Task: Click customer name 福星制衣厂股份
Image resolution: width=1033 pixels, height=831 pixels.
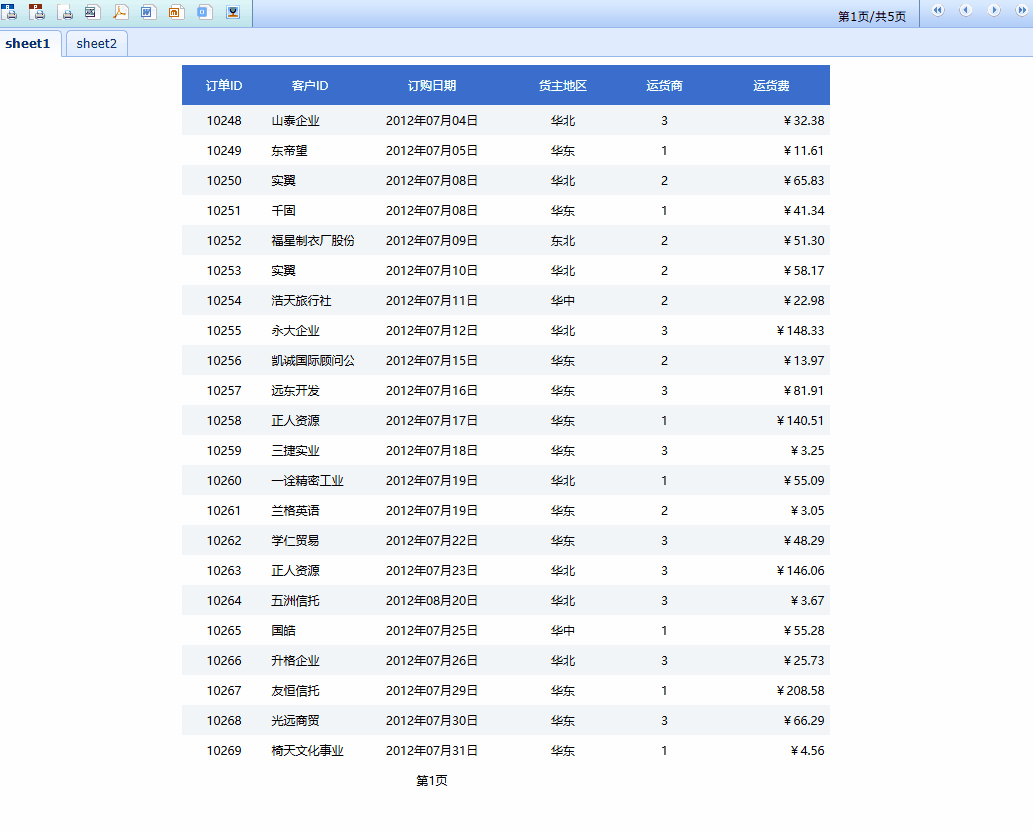Action: (x=313, y=241)
